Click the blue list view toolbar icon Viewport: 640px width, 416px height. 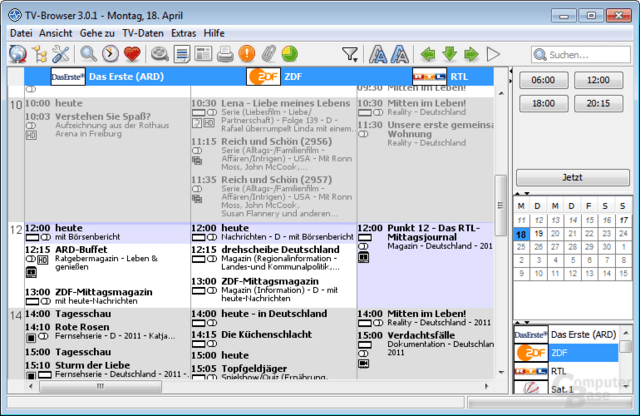pyautogui.click(x=182, y=54)
